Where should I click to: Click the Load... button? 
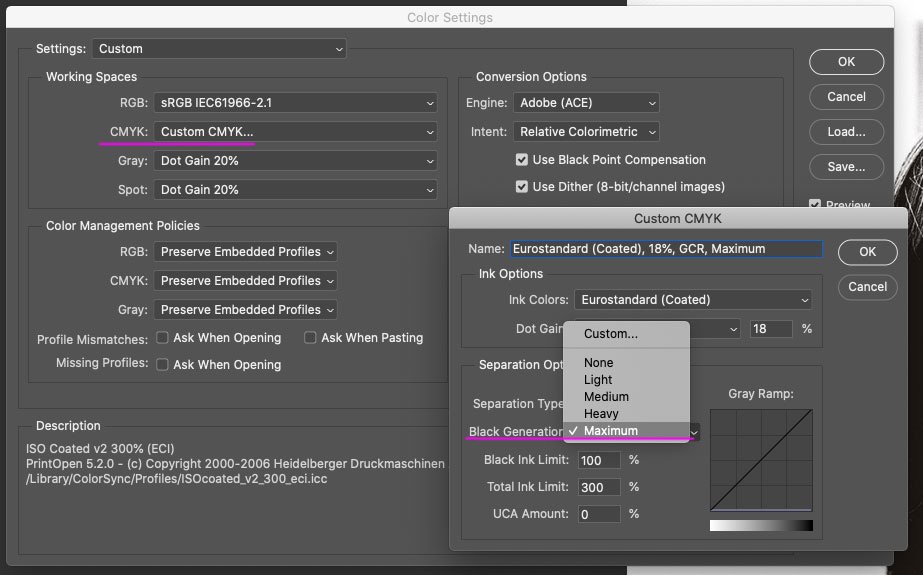[846, 132]
